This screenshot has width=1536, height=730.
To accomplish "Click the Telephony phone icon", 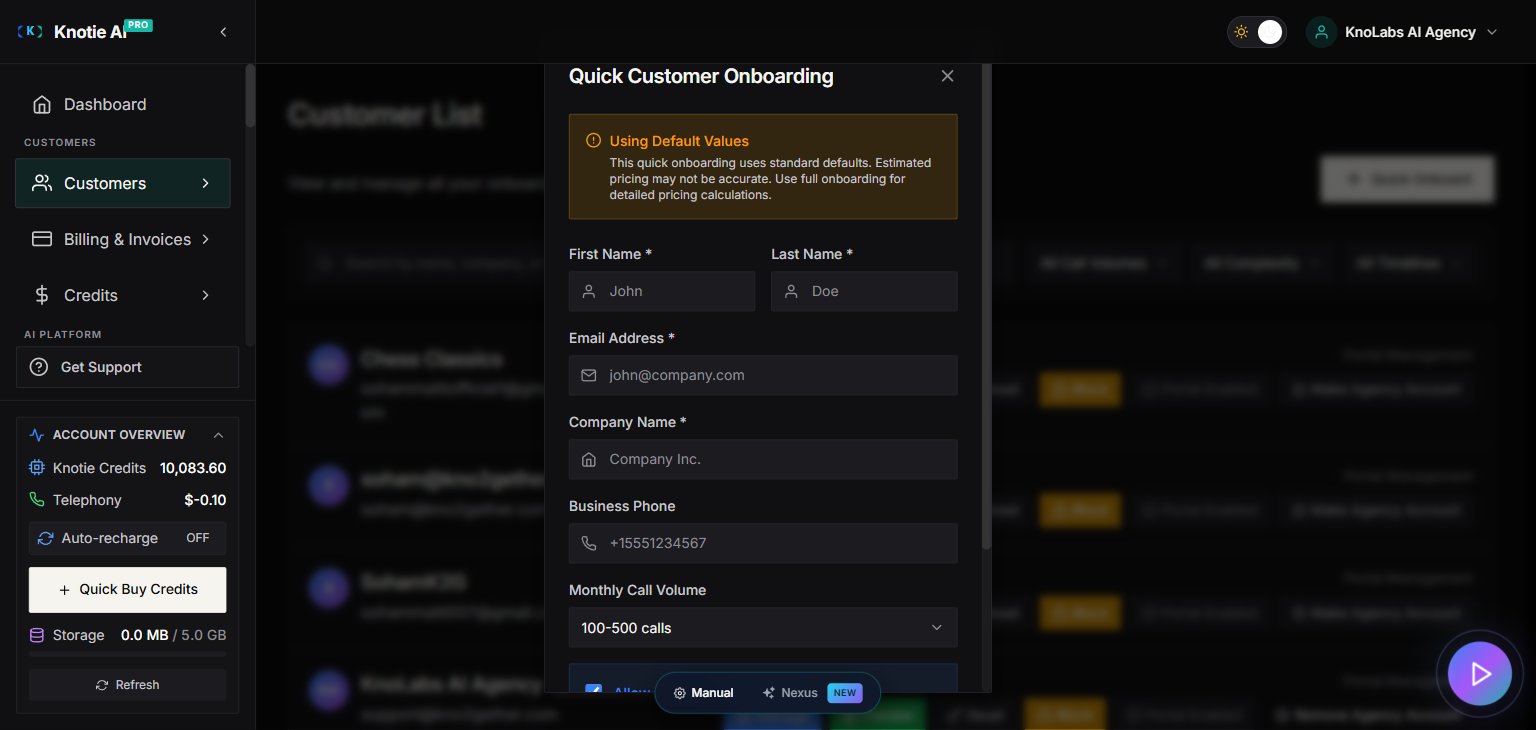I will pos(37,500).
